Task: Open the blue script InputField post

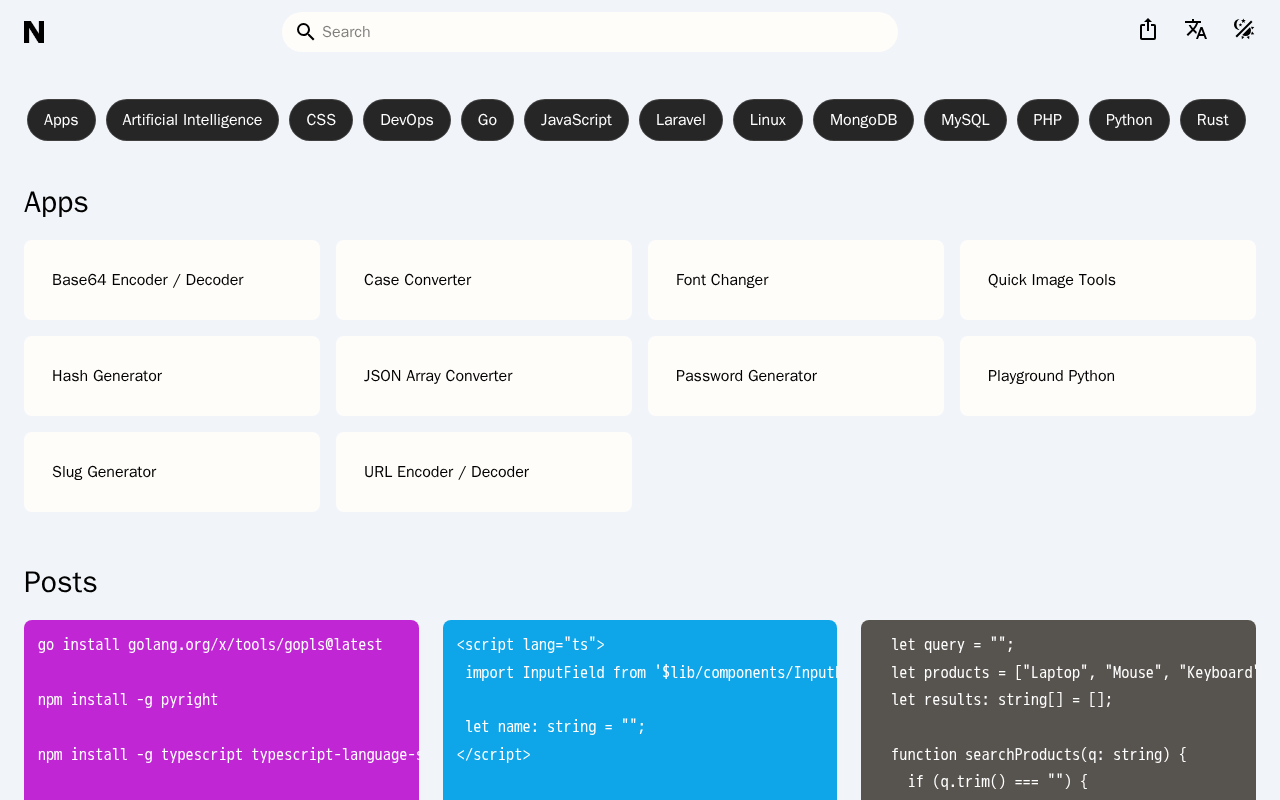Action: click(x=640, y=710)
